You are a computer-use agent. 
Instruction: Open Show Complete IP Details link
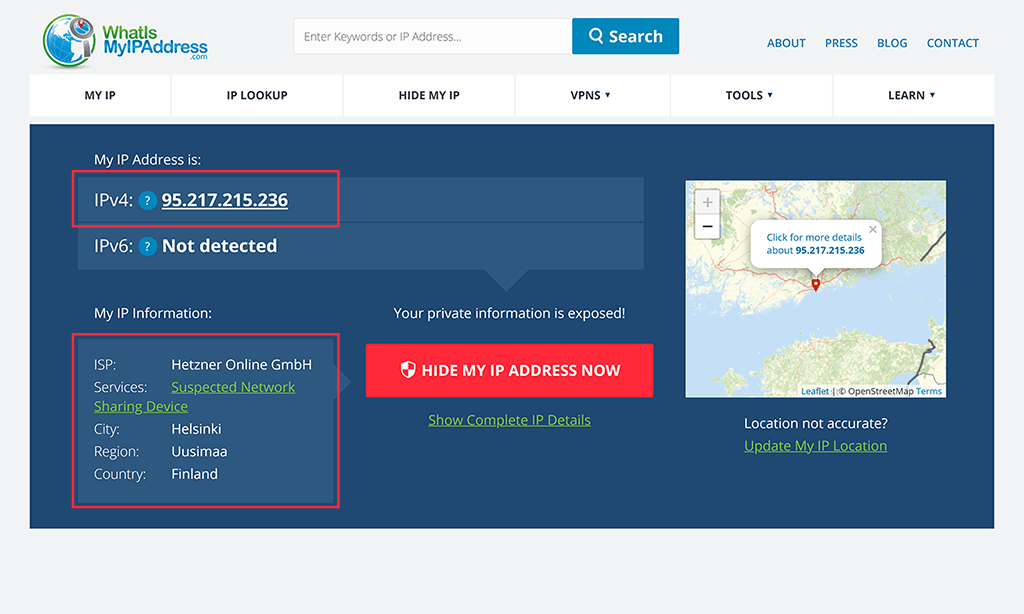(509, 420)
